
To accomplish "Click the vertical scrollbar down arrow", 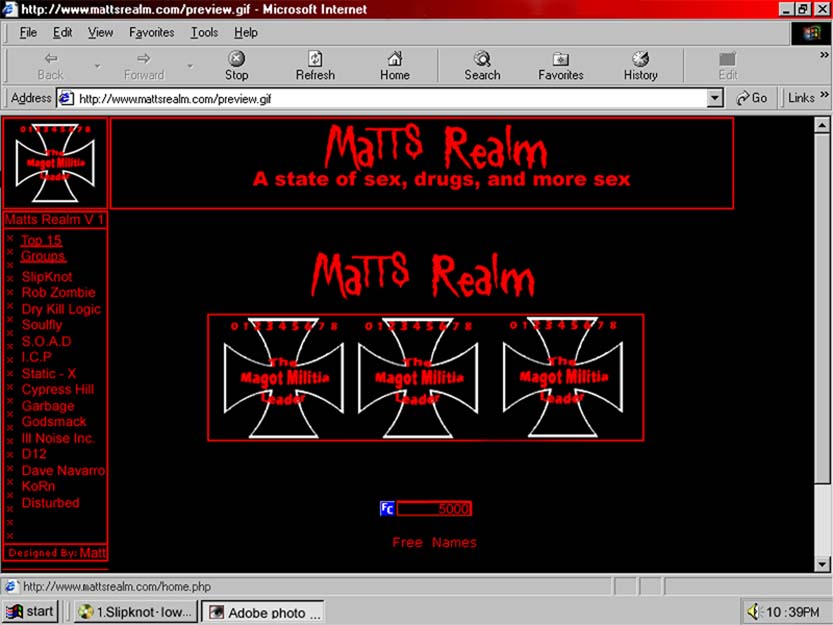I will click(822, 564).
